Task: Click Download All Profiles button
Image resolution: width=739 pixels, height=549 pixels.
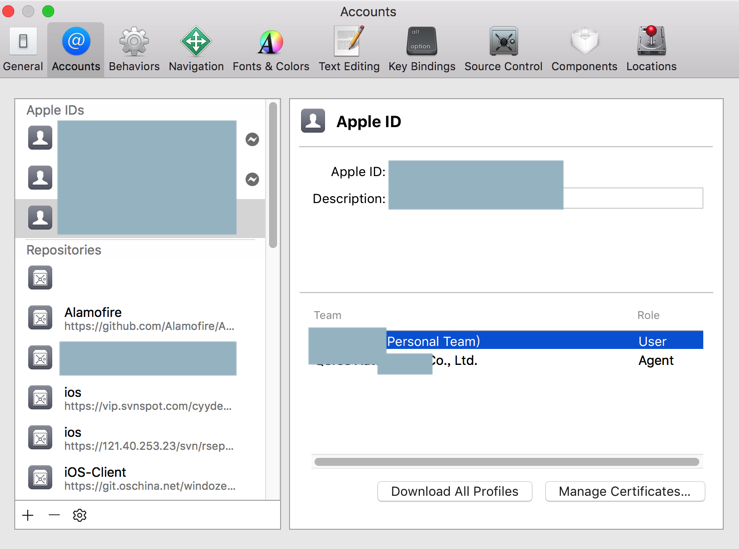Action: [x=454, y=491]
